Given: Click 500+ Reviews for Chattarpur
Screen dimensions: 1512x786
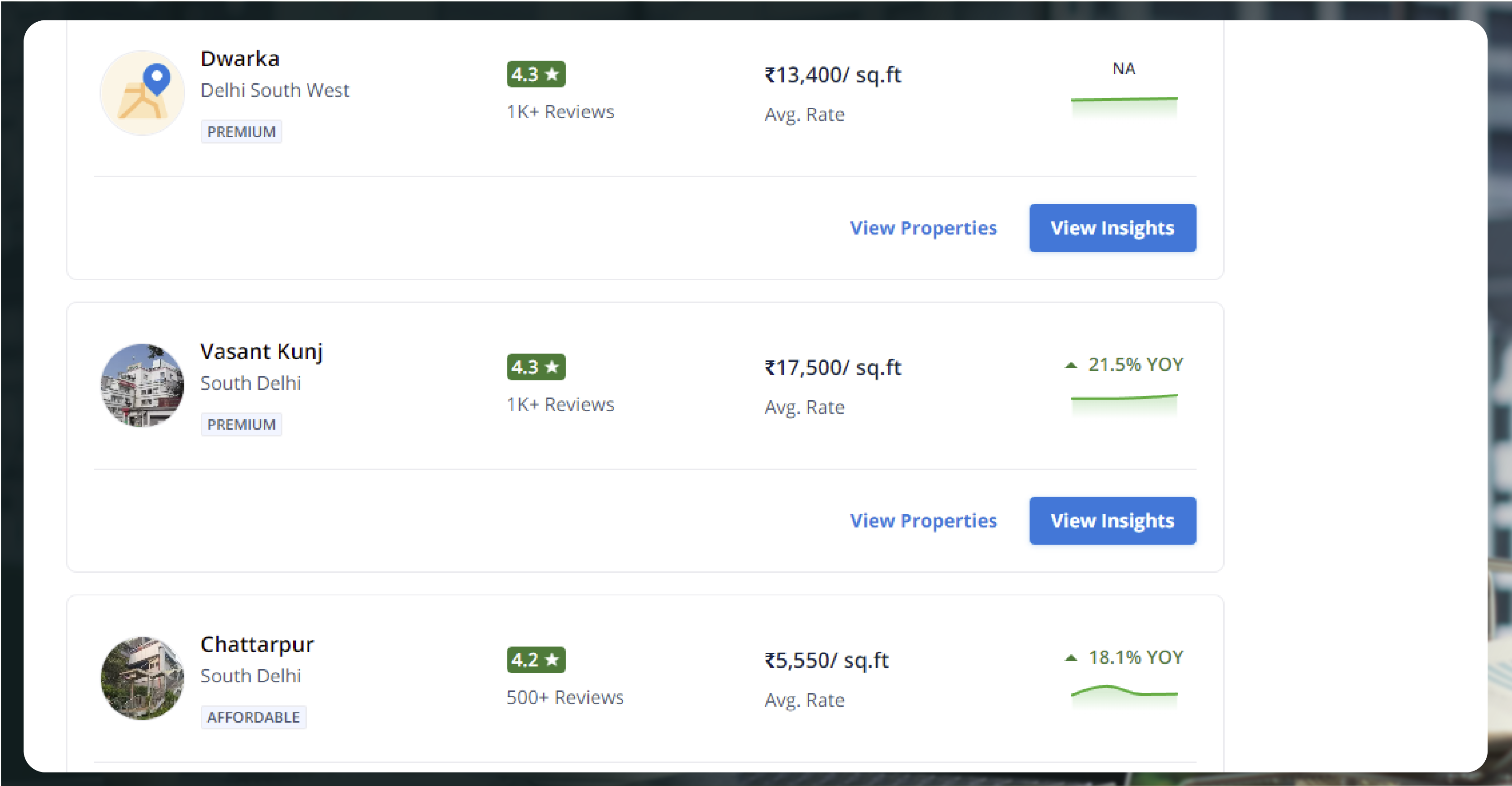Looking at the screenshot, I should pos(565,697).
